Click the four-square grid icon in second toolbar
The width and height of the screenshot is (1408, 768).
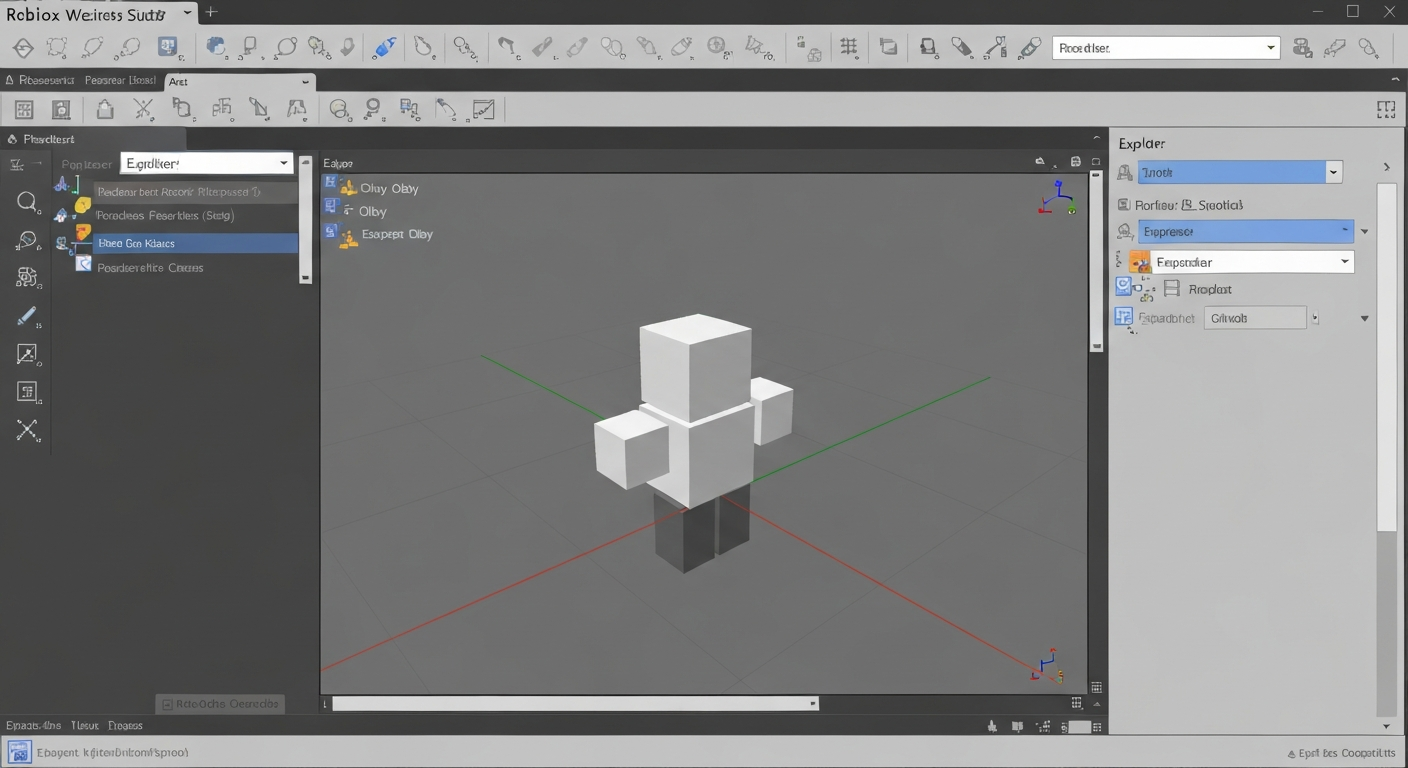tap(24, 110)
